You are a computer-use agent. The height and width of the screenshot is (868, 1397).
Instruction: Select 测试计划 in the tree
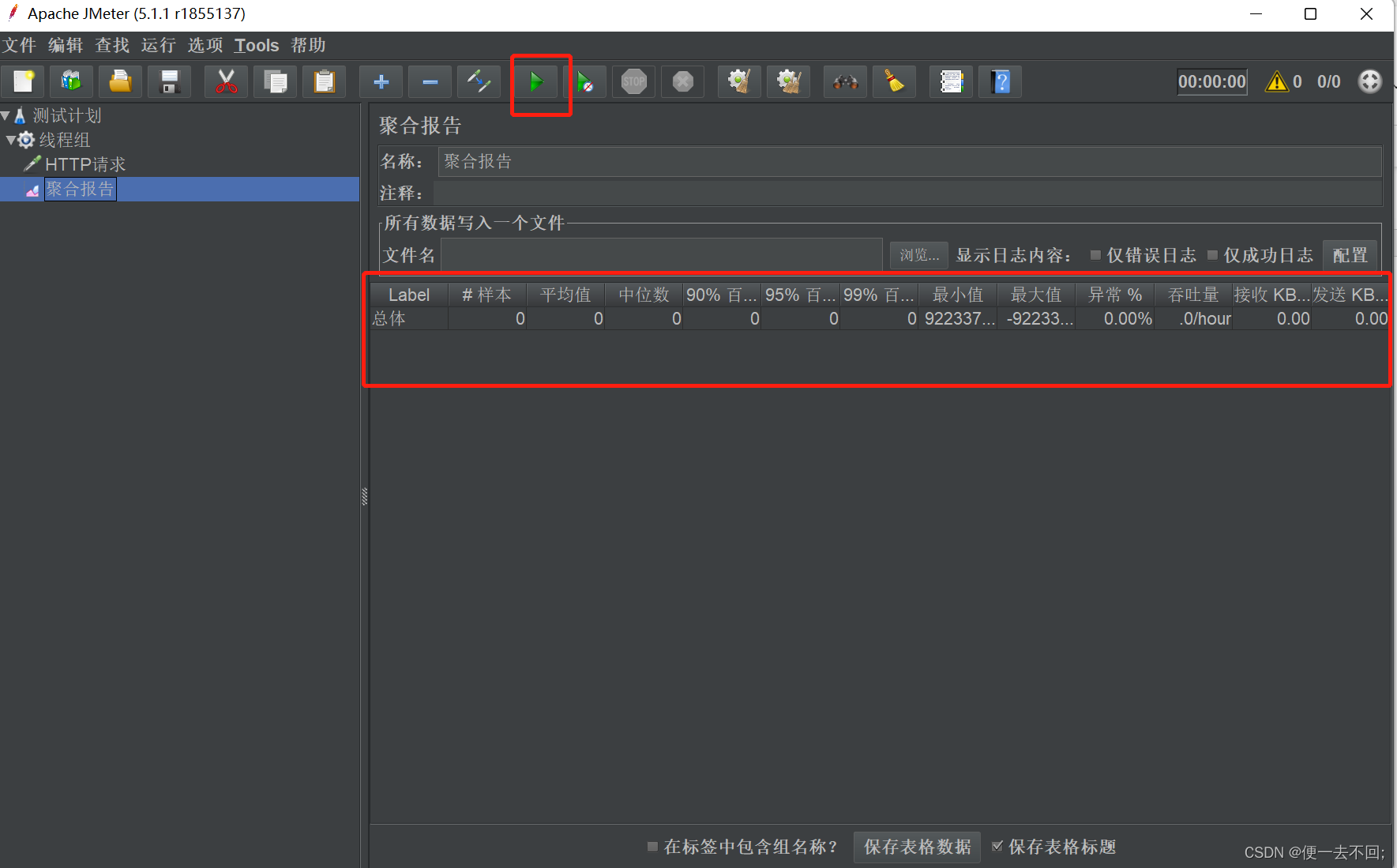(x=67, y=115)
